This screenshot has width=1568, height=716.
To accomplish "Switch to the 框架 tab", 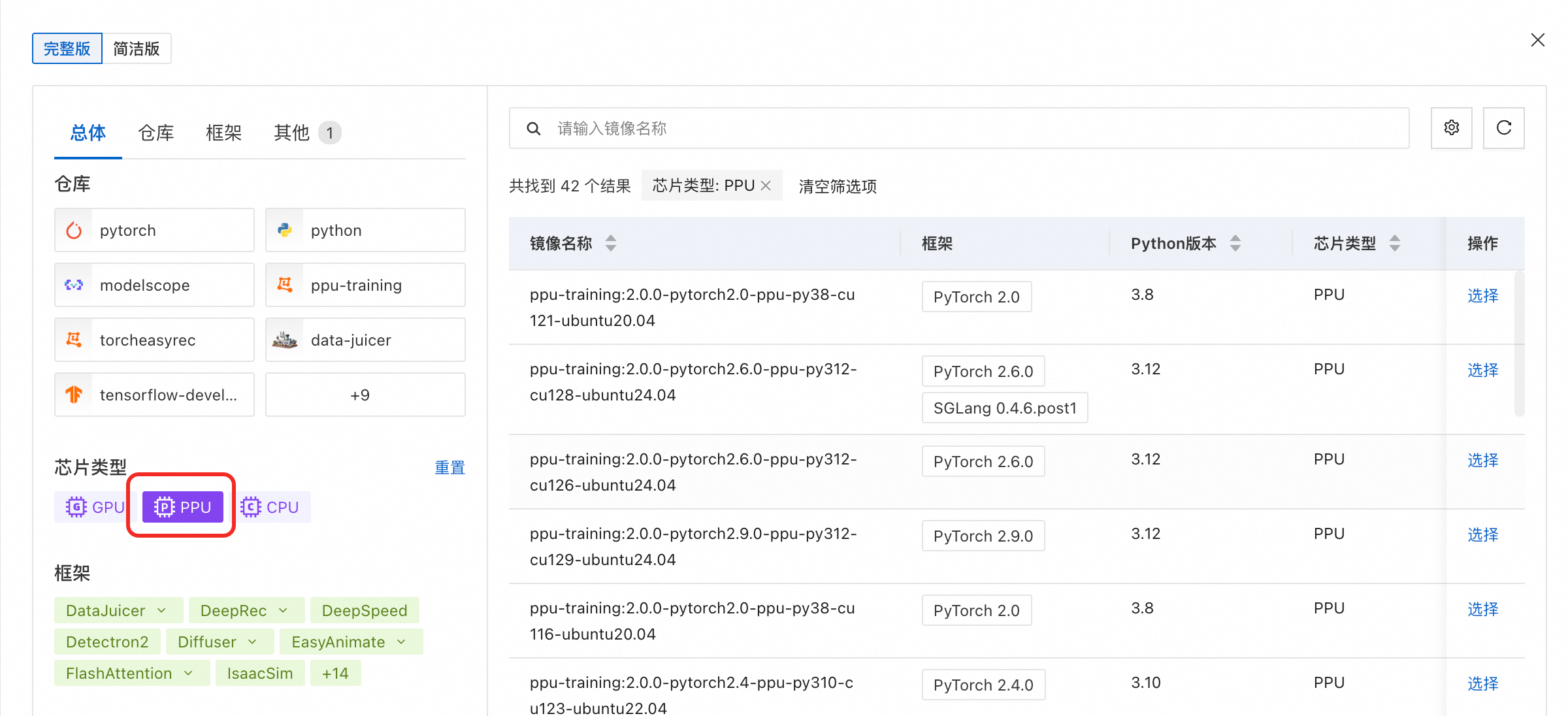I will (223, 133).
